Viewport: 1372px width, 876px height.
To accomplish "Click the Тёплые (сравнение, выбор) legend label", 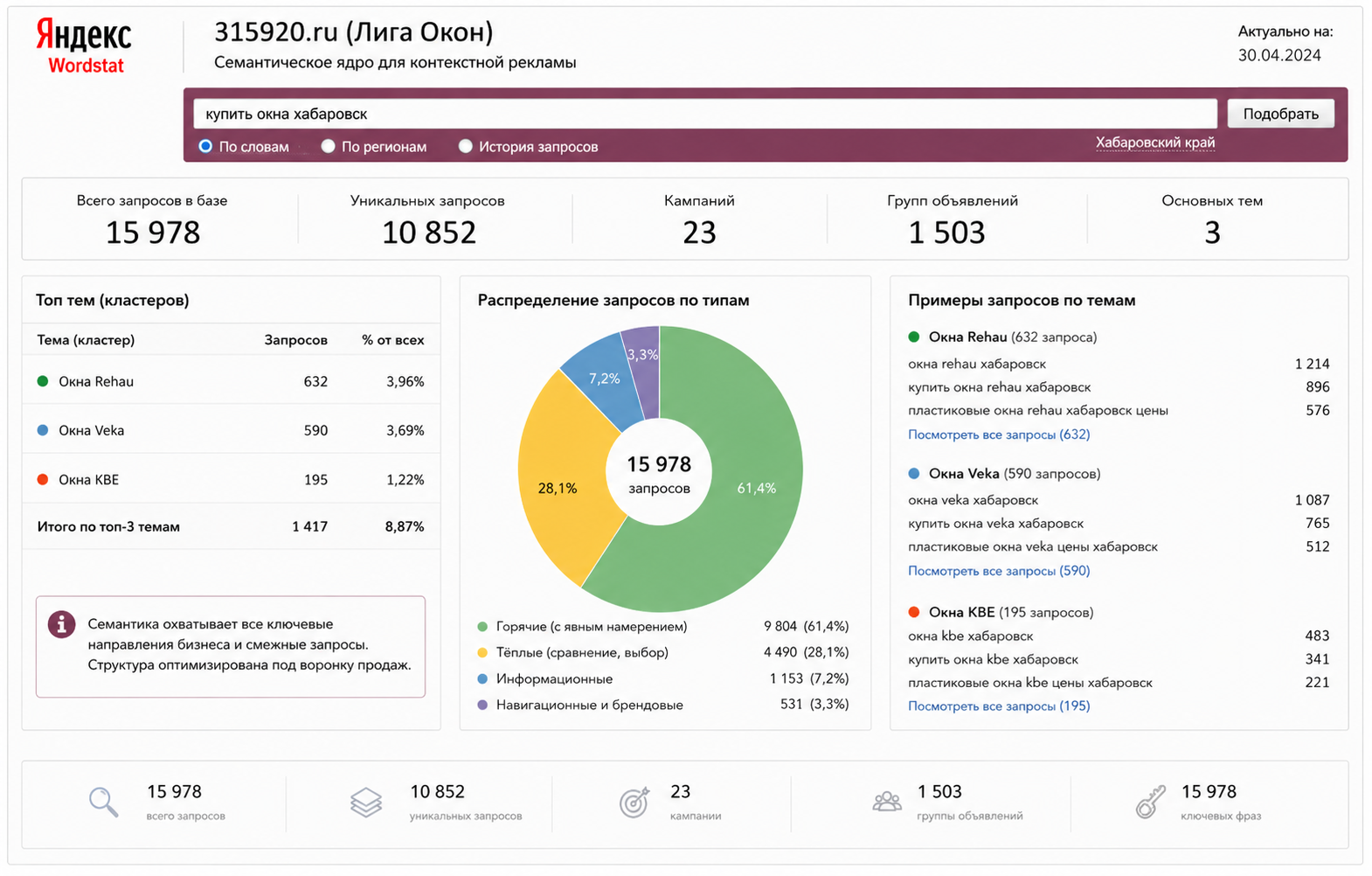I will [582, 653].
